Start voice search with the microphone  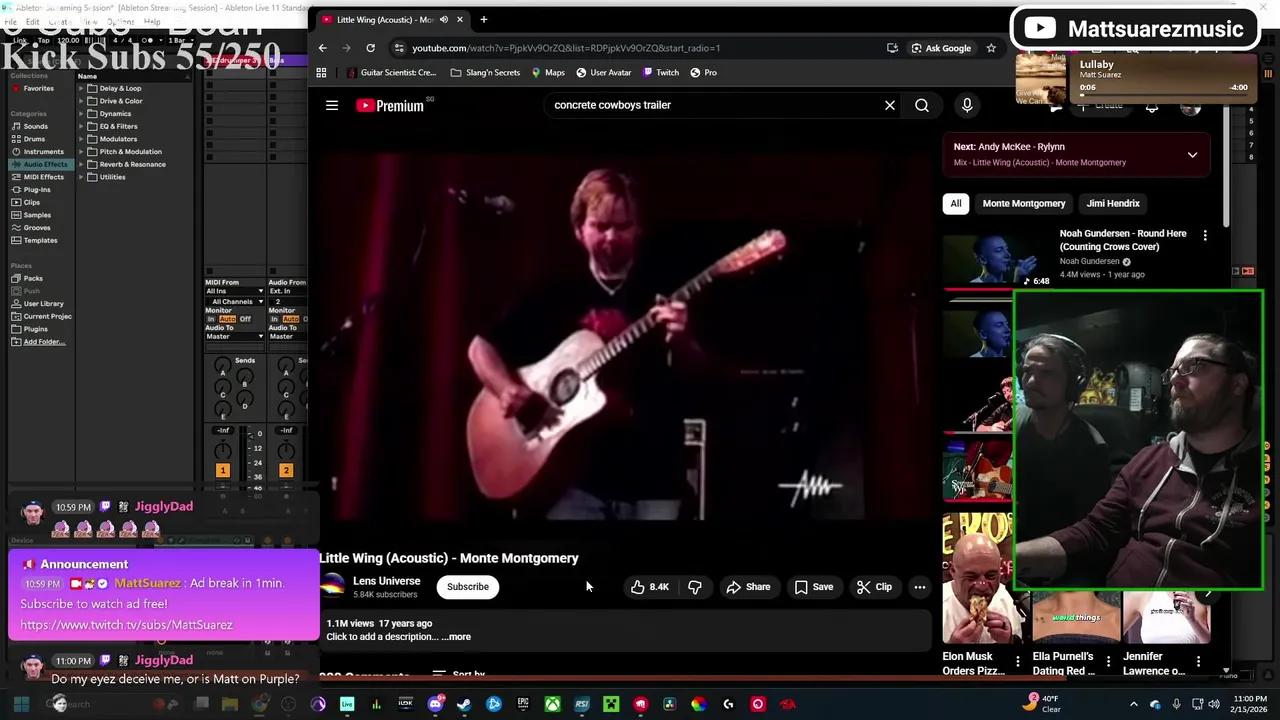[967, 105]
